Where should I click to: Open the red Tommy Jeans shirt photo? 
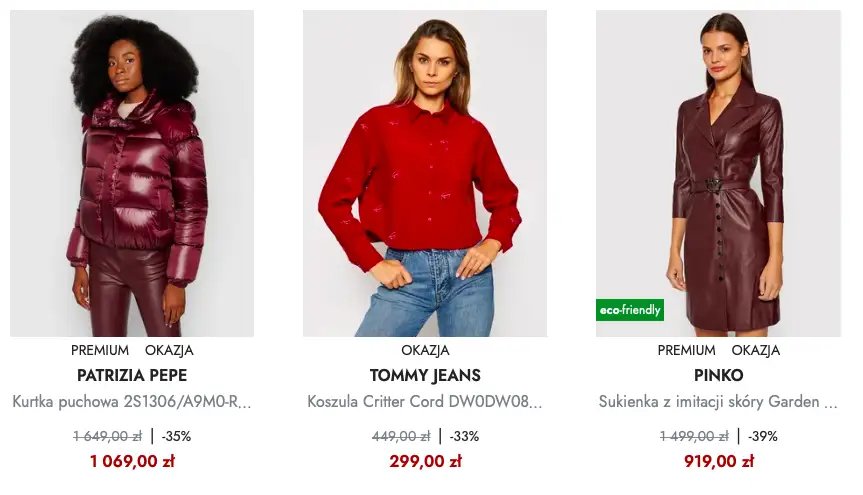pyautogui.click(x=425, y=173)
